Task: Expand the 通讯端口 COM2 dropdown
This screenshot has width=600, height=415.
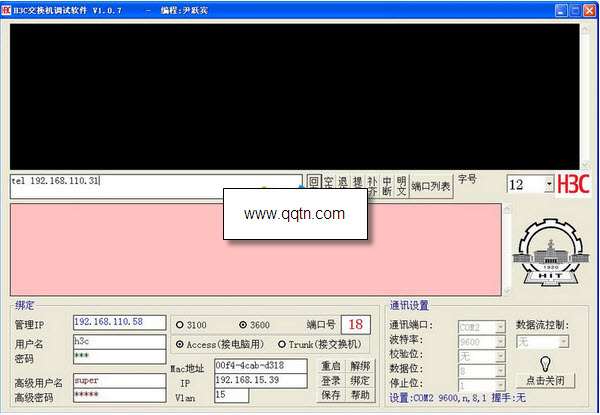Action: pyautogui.click(x=501, y=327)
